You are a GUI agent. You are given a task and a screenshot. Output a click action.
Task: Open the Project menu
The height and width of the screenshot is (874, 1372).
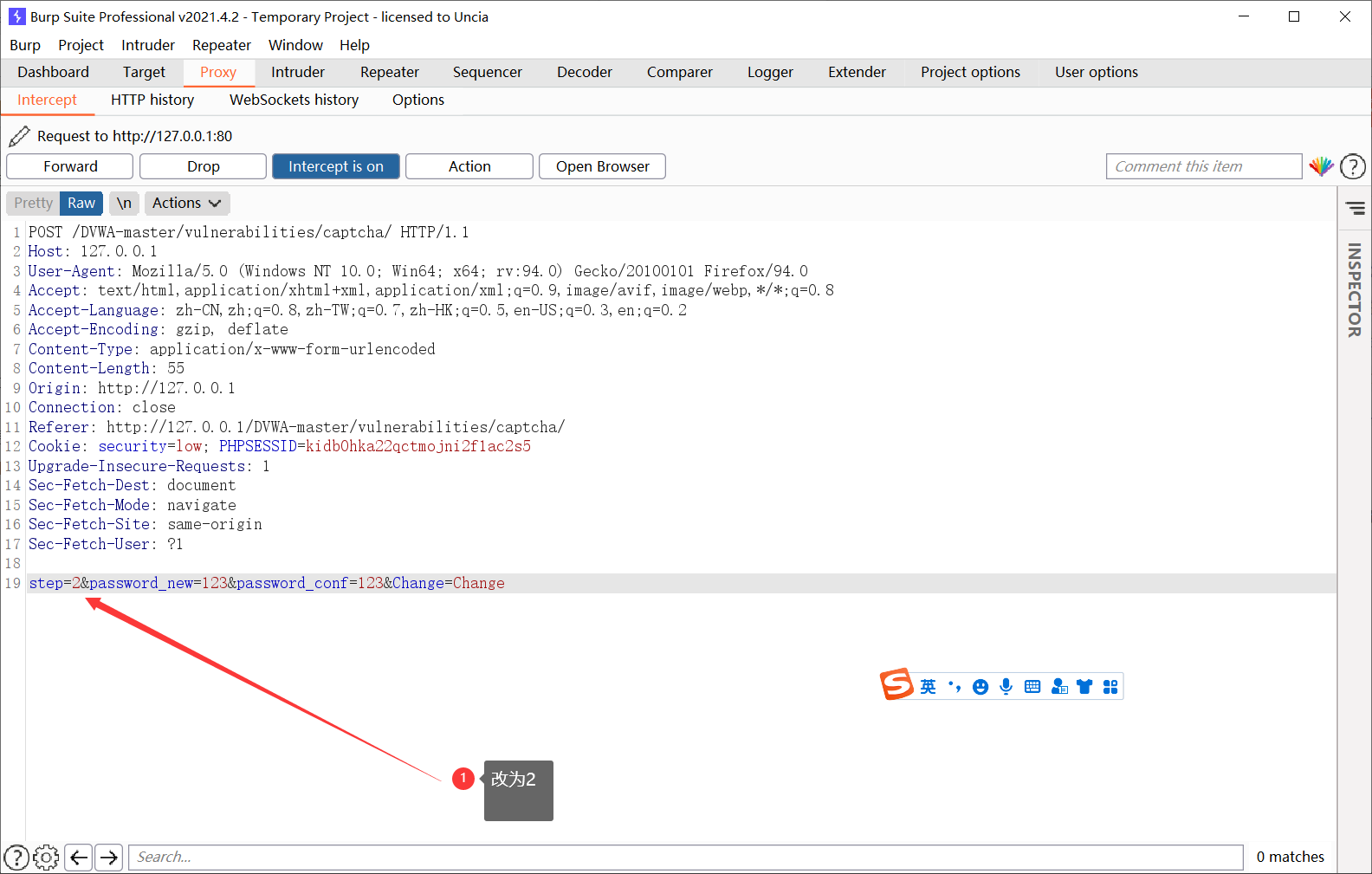point(81,45)
